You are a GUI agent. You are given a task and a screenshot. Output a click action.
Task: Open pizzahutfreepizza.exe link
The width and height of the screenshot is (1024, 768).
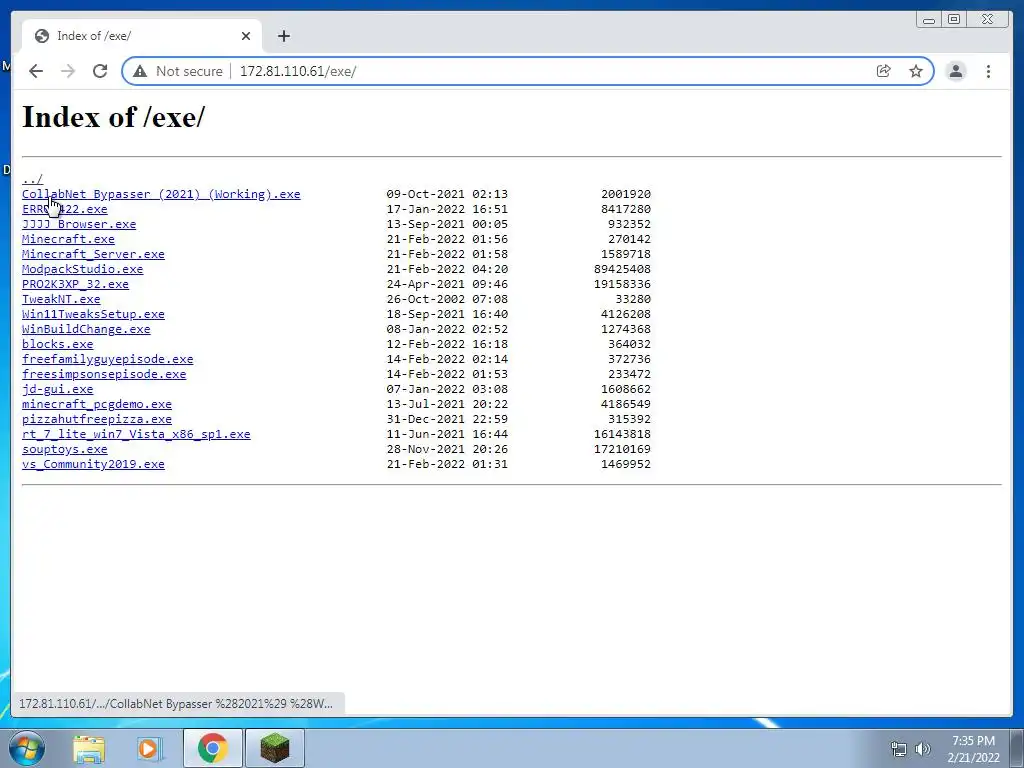pos(97,419)
